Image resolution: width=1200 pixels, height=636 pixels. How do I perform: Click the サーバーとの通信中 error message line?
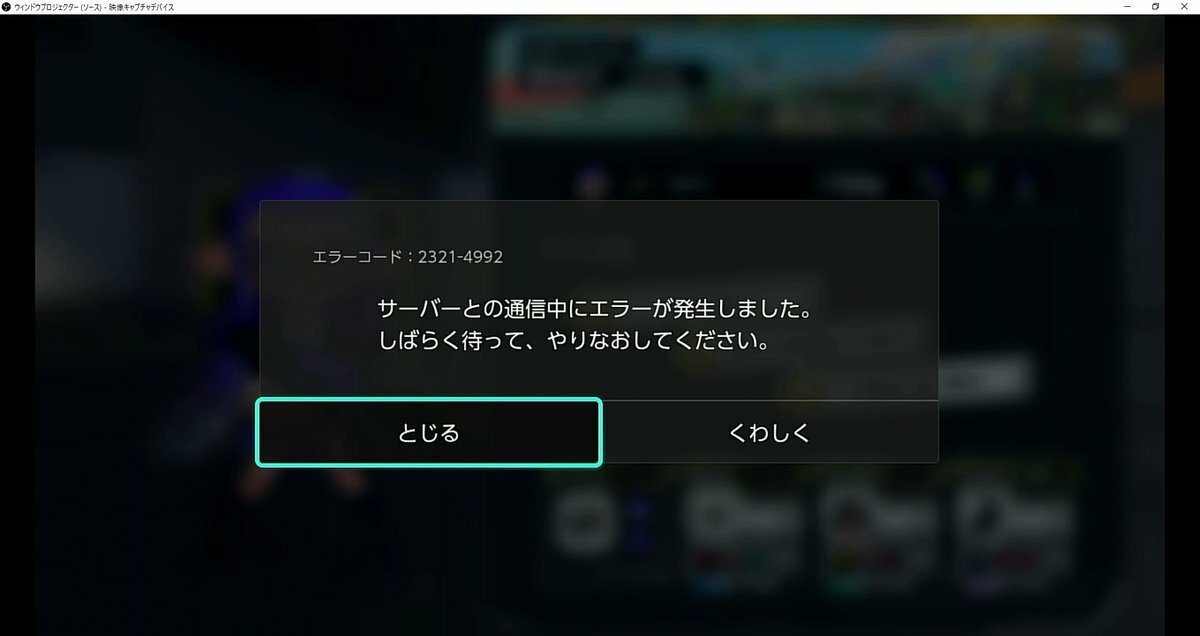(x=595, y=309)
